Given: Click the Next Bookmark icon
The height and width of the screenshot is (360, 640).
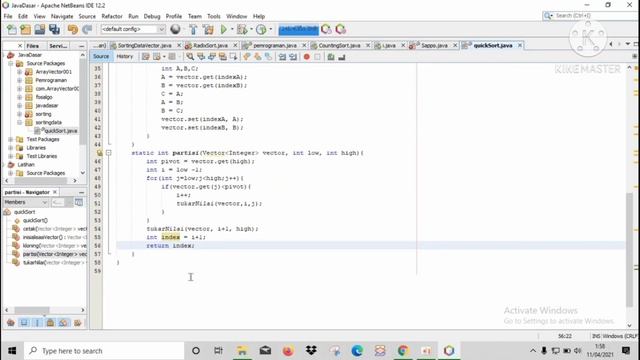Looking at the screenshot, I should click(257, 57).
